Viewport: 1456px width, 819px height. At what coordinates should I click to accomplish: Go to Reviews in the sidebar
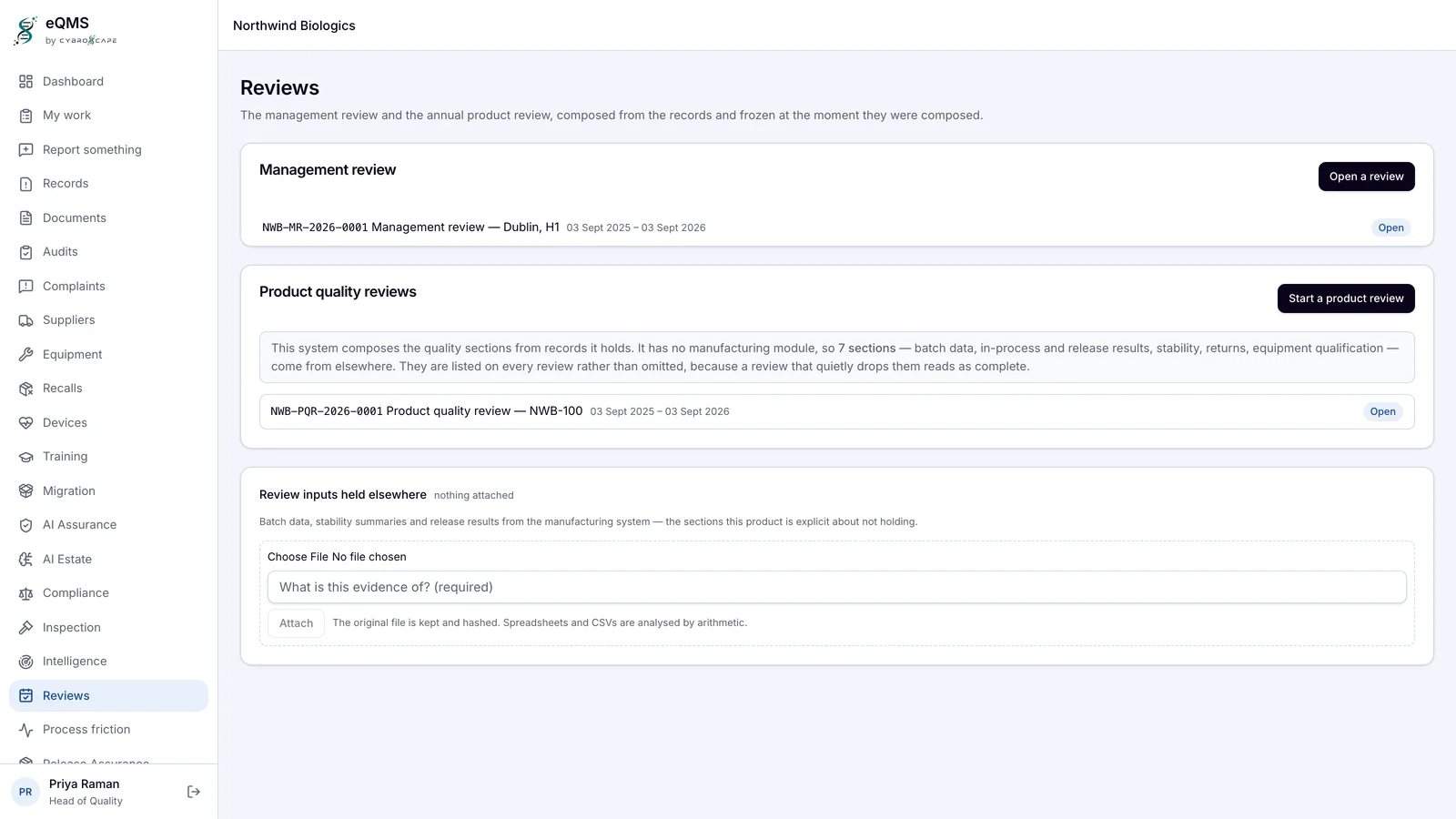click(x=108, y=696)
